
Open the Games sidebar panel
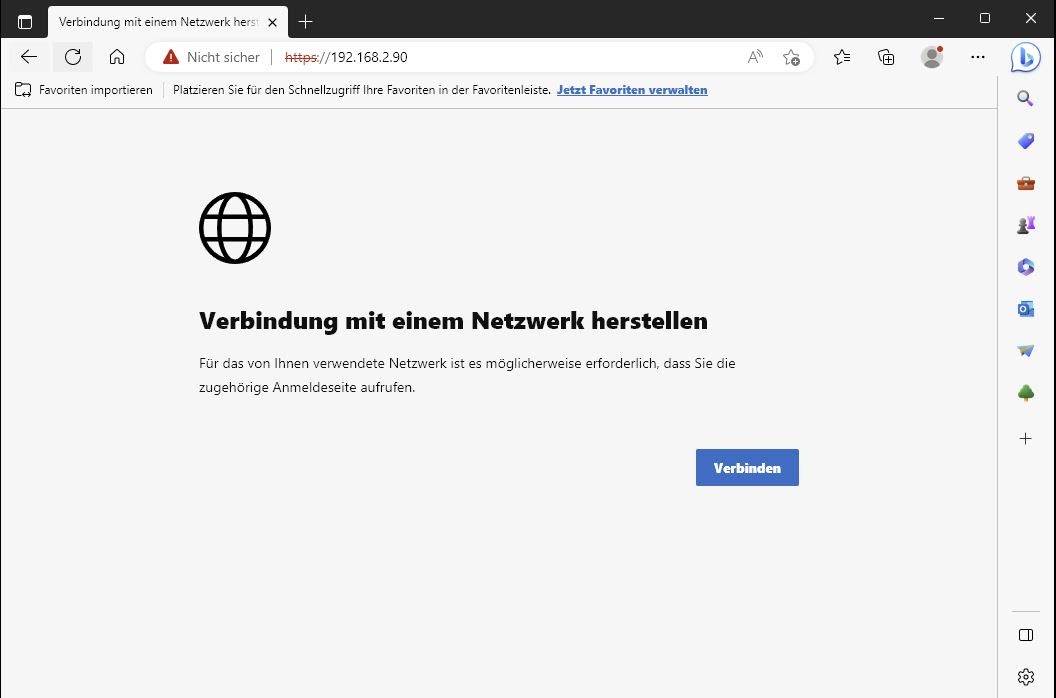(1025, 225)
